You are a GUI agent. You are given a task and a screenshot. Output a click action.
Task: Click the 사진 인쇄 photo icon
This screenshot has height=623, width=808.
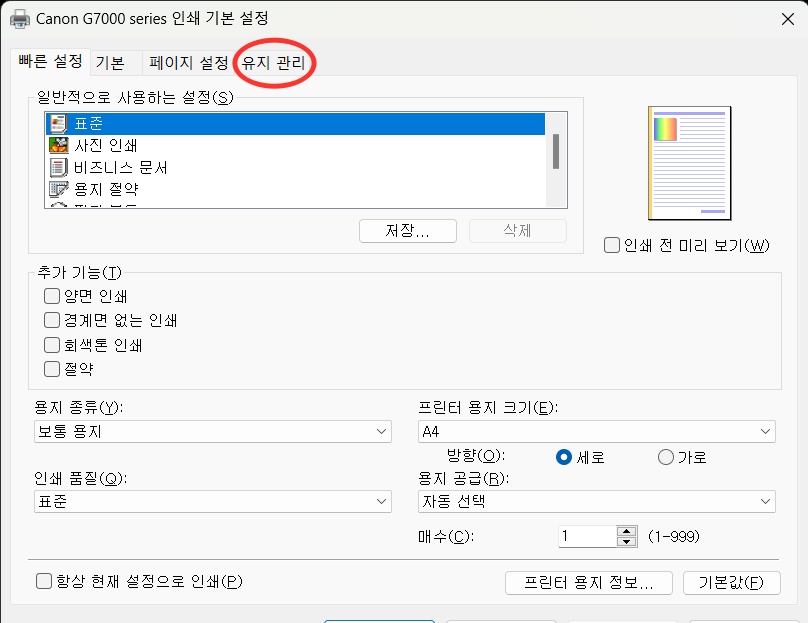click(x=58, y=145)
